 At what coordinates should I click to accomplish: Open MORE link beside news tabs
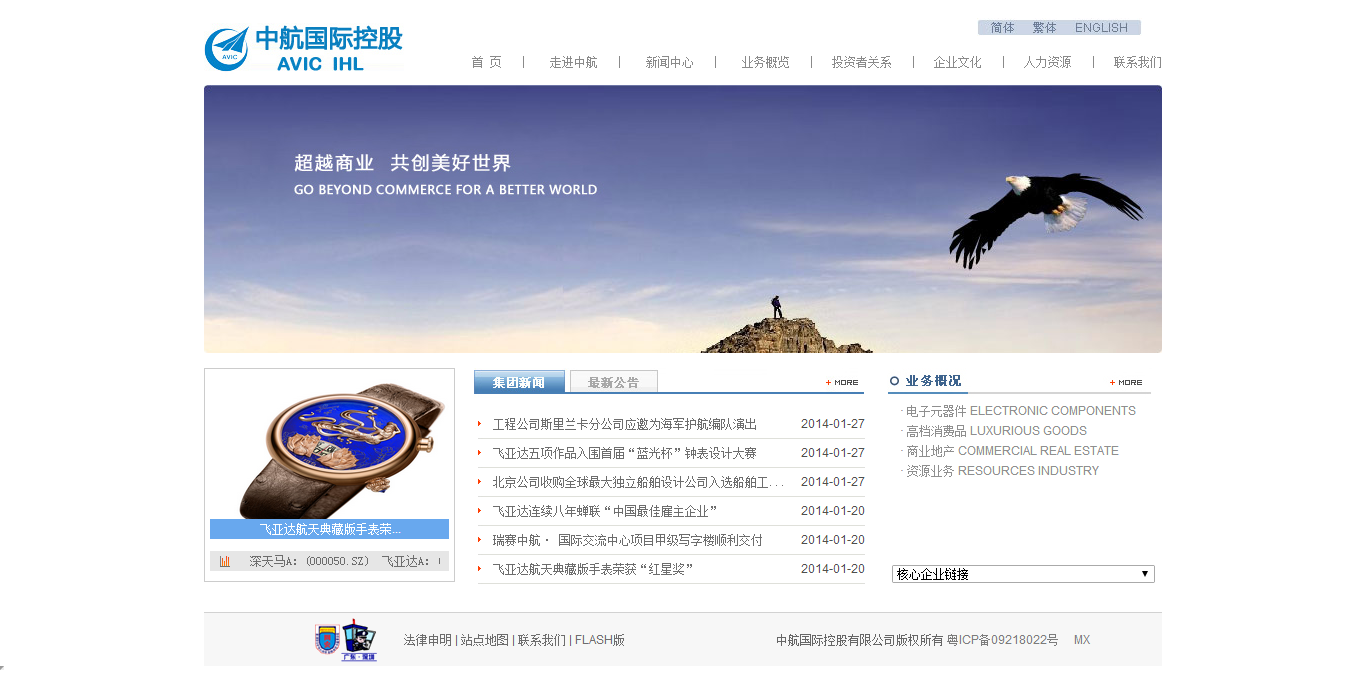point(842,382)
